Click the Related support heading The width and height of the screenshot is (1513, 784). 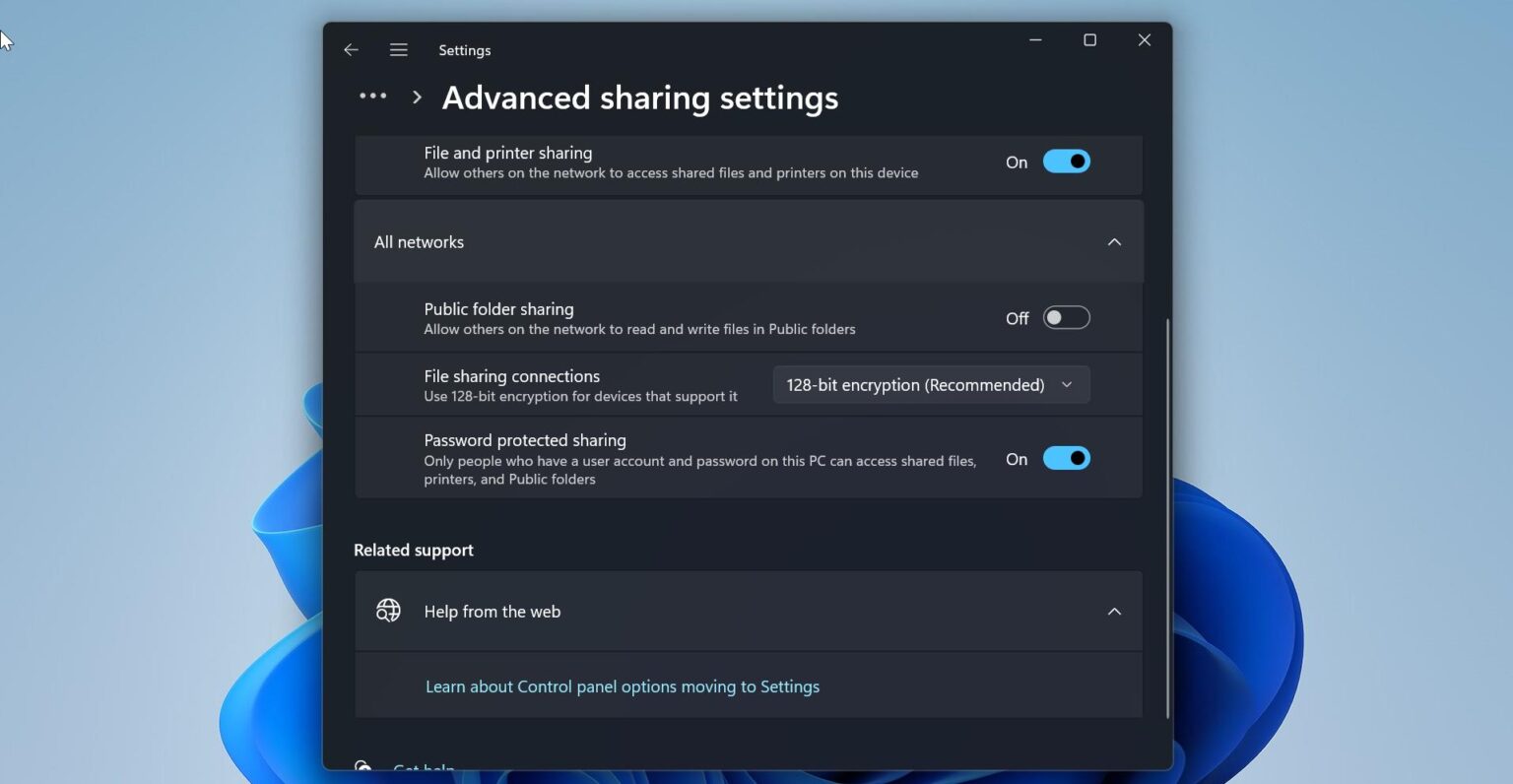coord(414,551)
